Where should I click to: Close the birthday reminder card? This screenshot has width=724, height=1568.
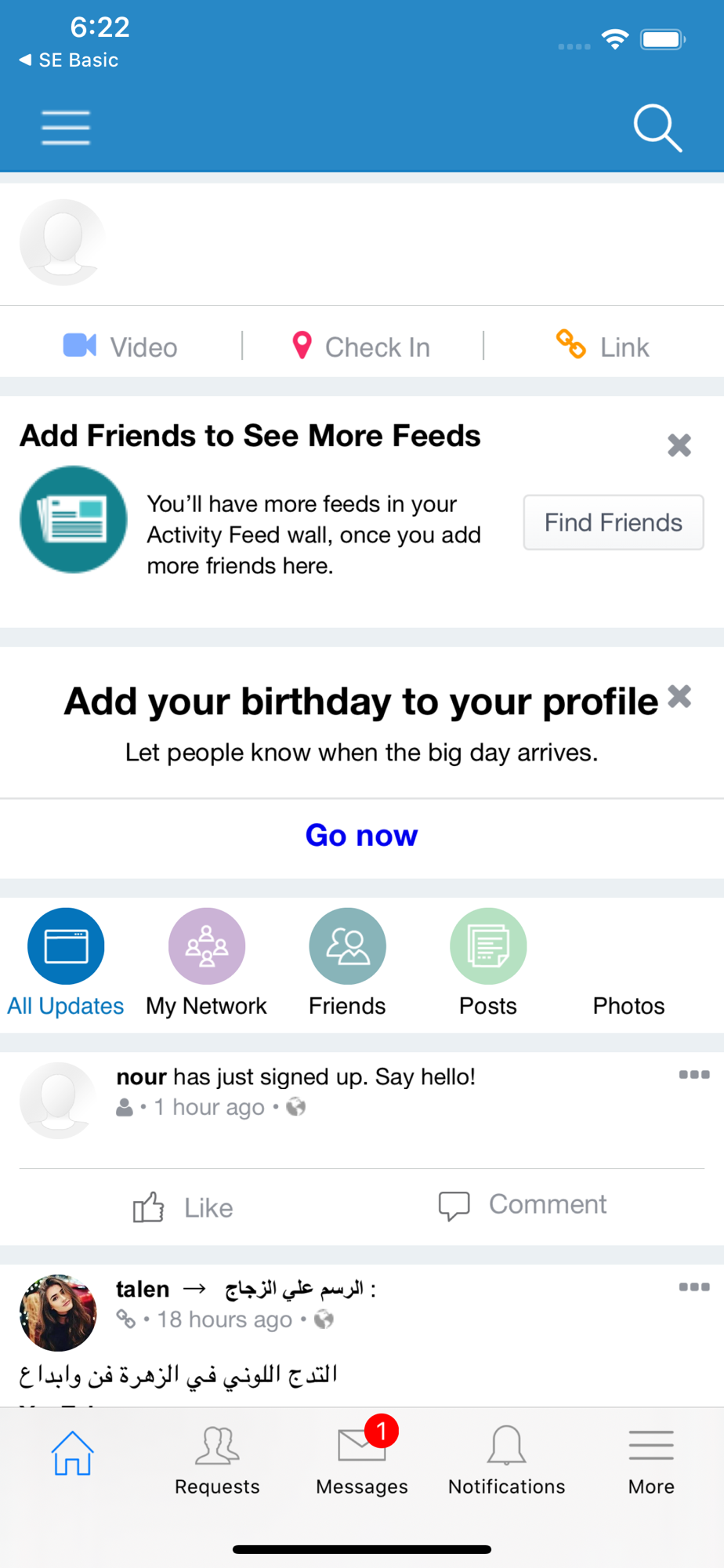679,696
